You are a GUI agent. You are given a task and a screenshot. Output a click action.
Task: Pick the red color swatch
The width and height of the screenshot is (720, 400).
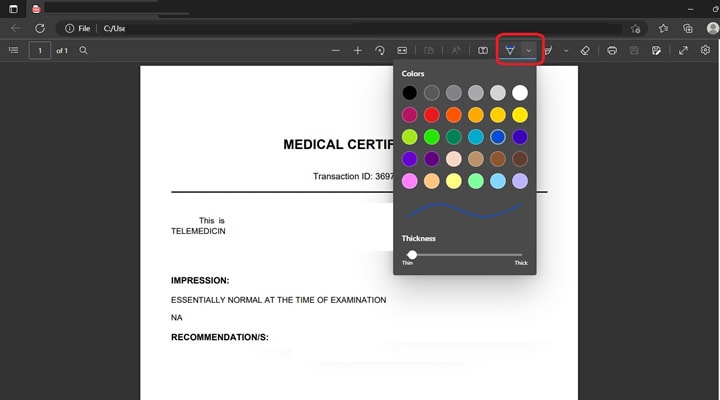(x=431, y=115)
